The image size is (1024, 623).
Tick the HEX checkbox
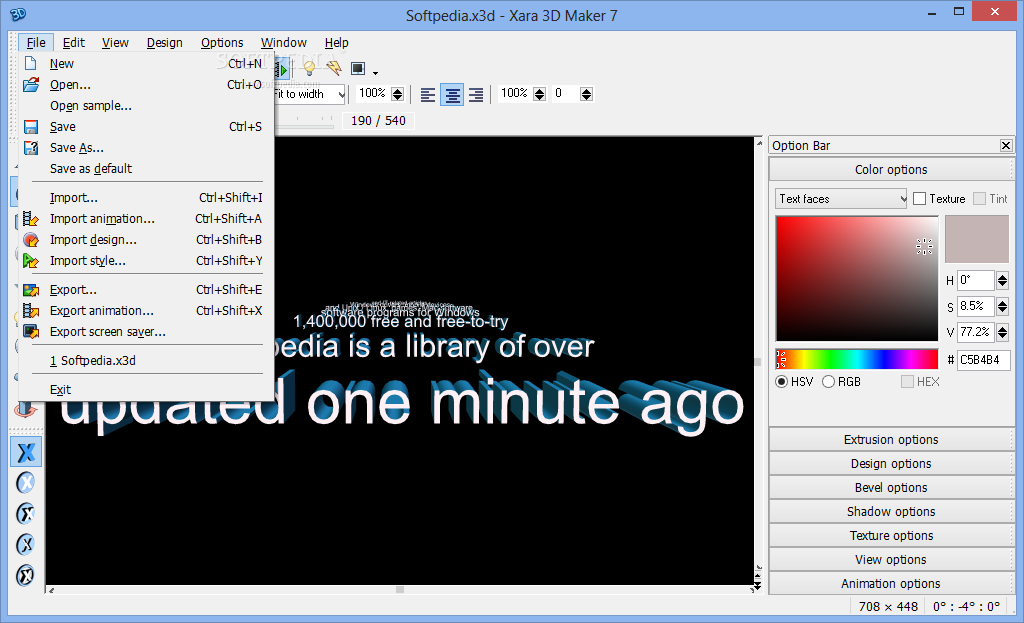[907, 381]
